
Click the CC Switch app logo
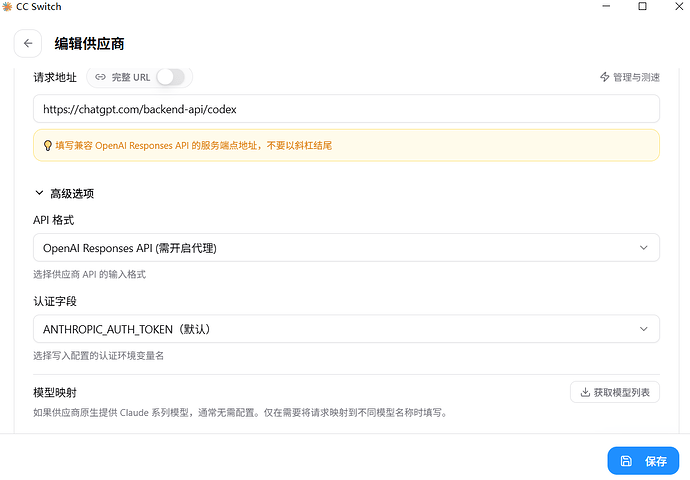(7, 7)
